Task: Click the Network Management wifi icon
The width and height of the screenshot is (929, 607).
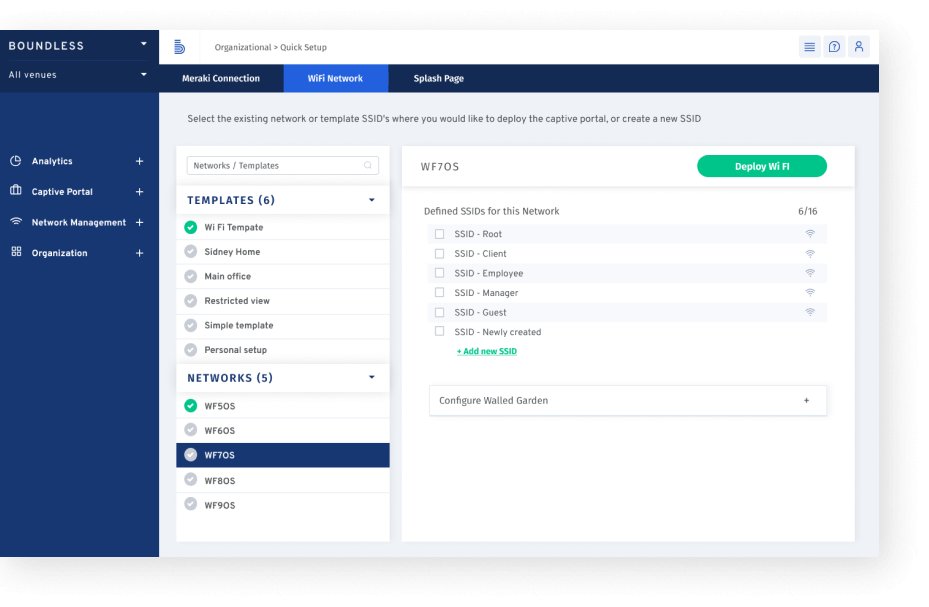Action: click(x=17, y=222)
